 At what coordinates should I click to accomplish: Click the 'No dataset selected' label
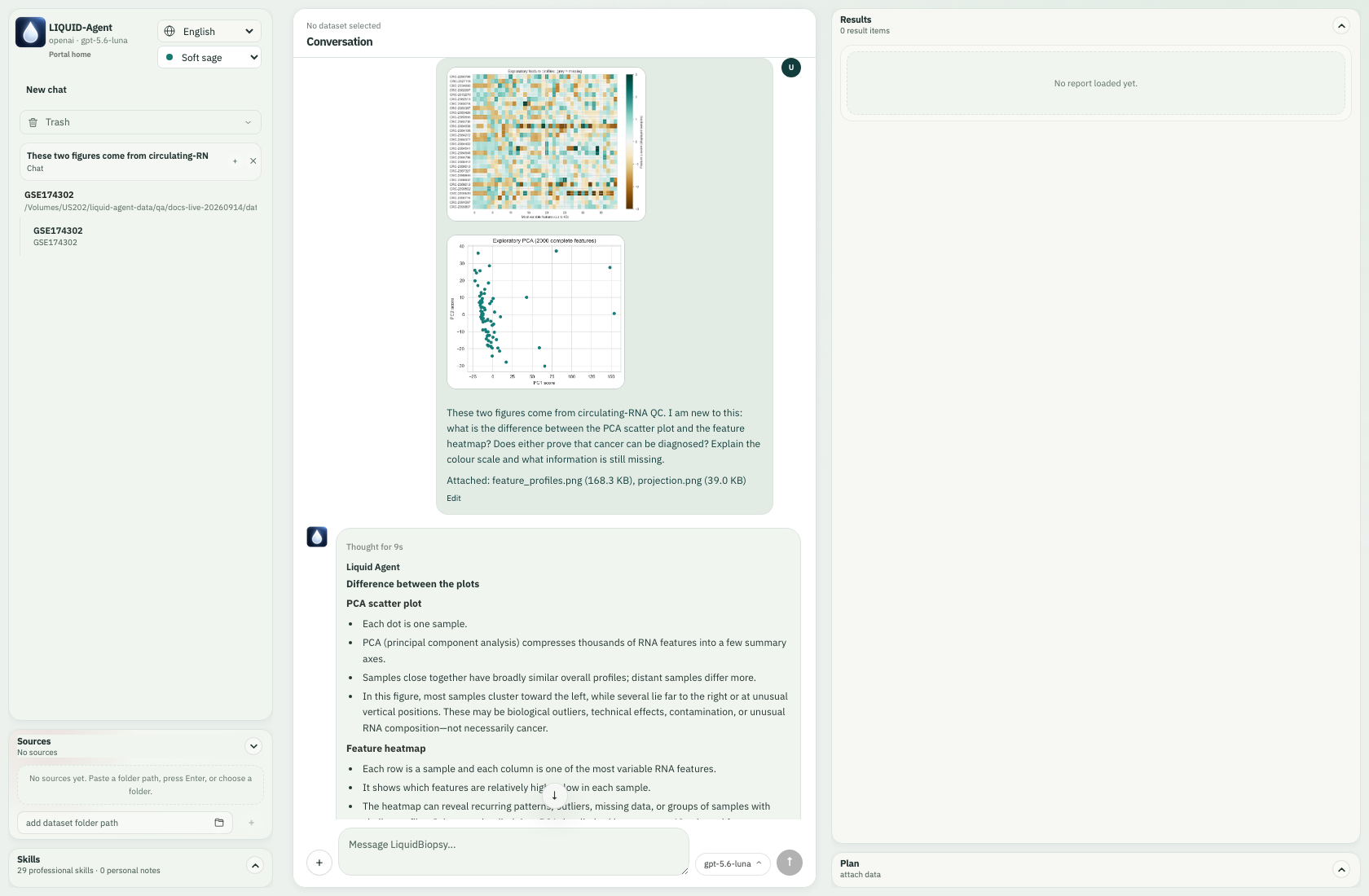pyautogui.click(x=344, y=26)
